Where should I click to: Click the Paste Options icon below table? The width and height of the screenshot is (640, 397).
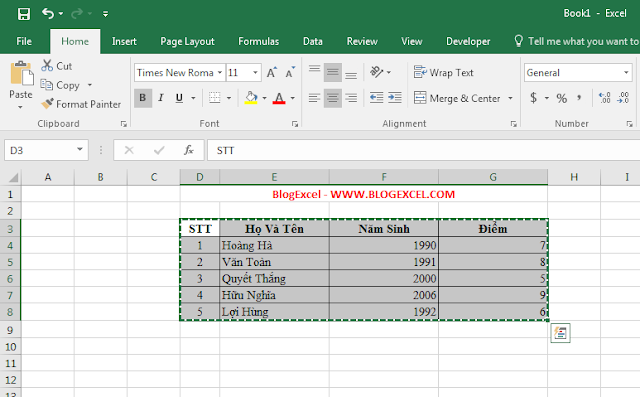(560, 333)
